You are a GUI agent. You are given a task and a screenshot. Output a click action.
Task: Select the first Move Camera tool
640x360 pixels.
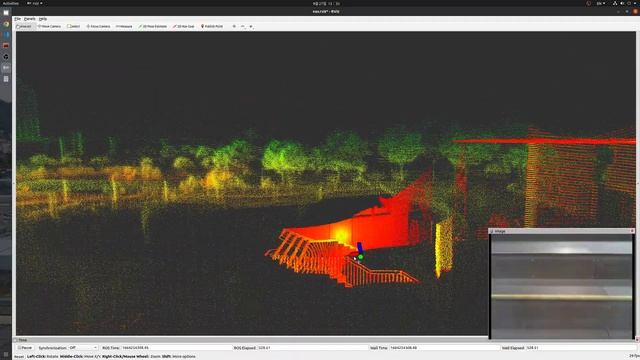tap(49, 27)
